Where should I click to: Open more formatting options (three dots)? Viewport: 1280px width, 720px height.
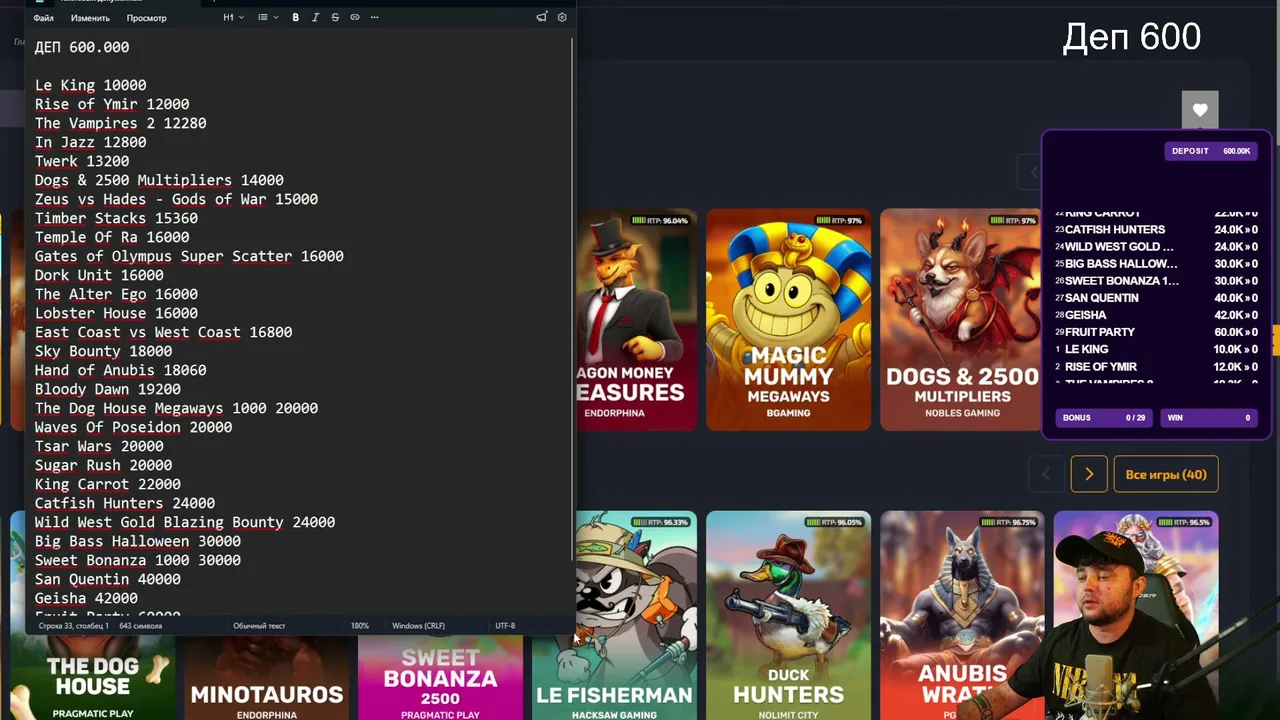coord(375,17)
